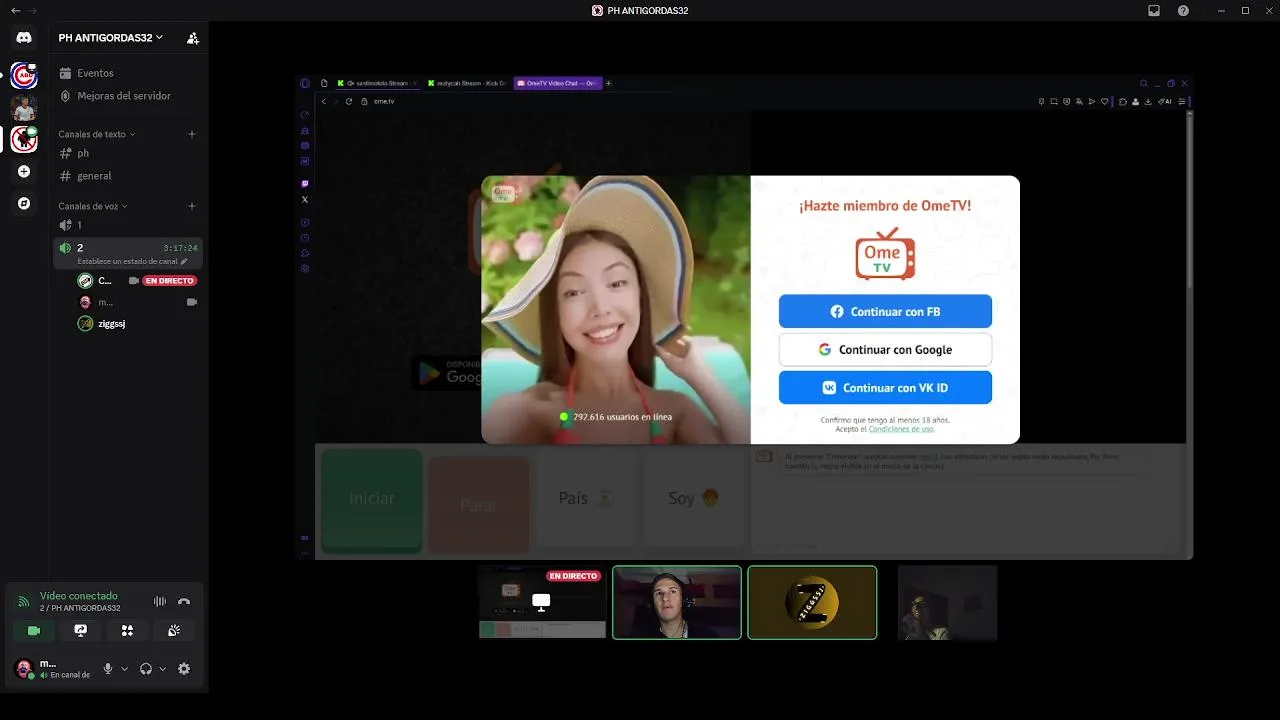Open headphone output options chevron

pyautogui.click(x=162, y=669)
